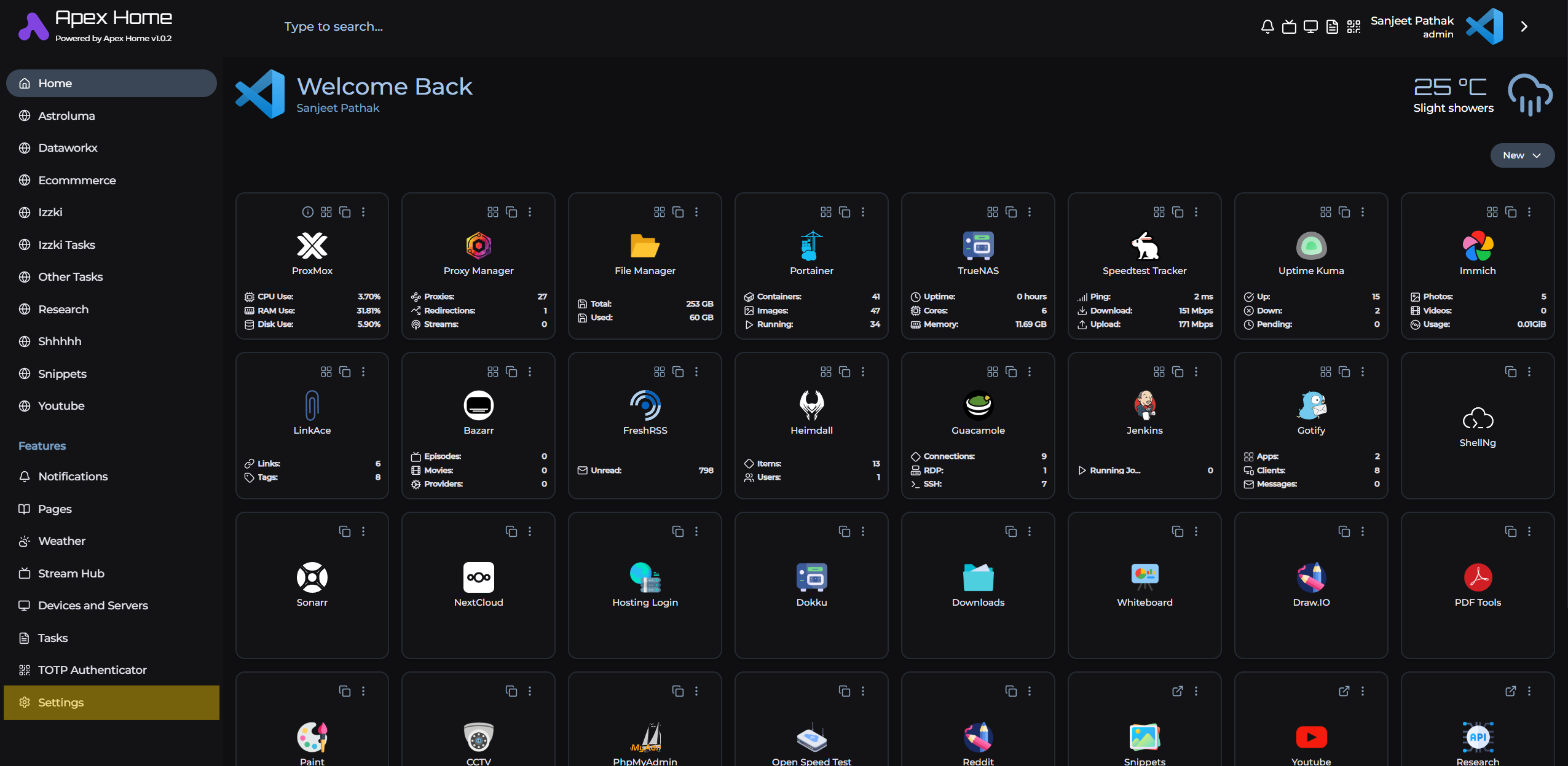Open the Immich app icon

[1477, 246]
